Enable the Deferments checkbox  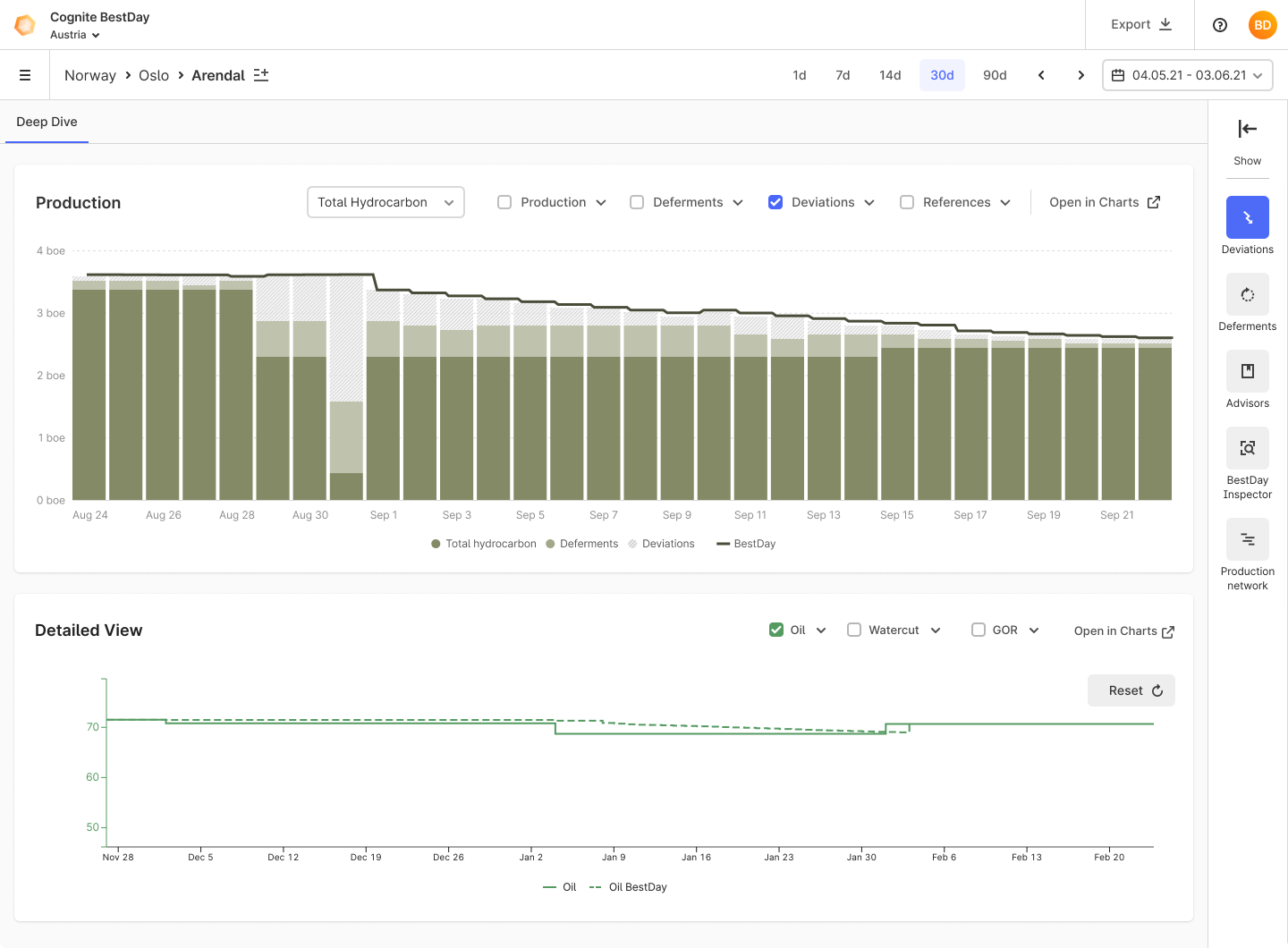click(637, 202)
